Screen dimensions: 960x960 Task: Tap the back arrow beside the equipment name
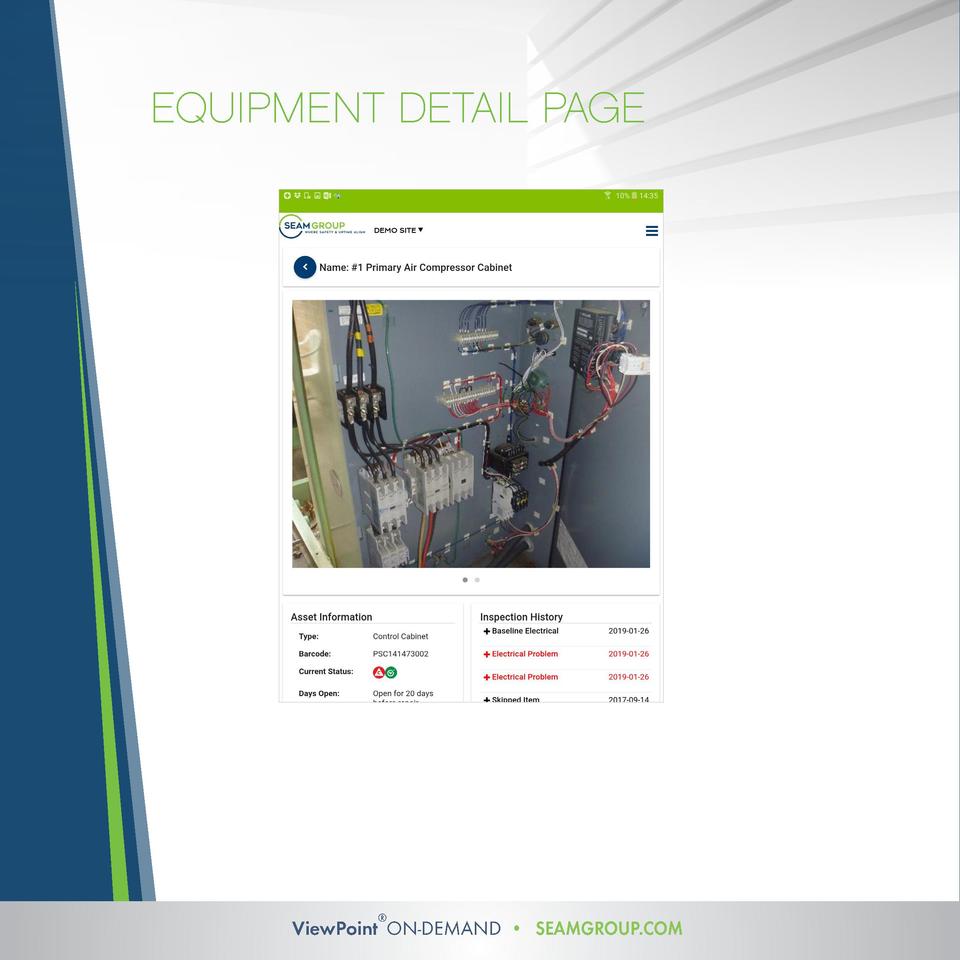click(x=304, y=267)
